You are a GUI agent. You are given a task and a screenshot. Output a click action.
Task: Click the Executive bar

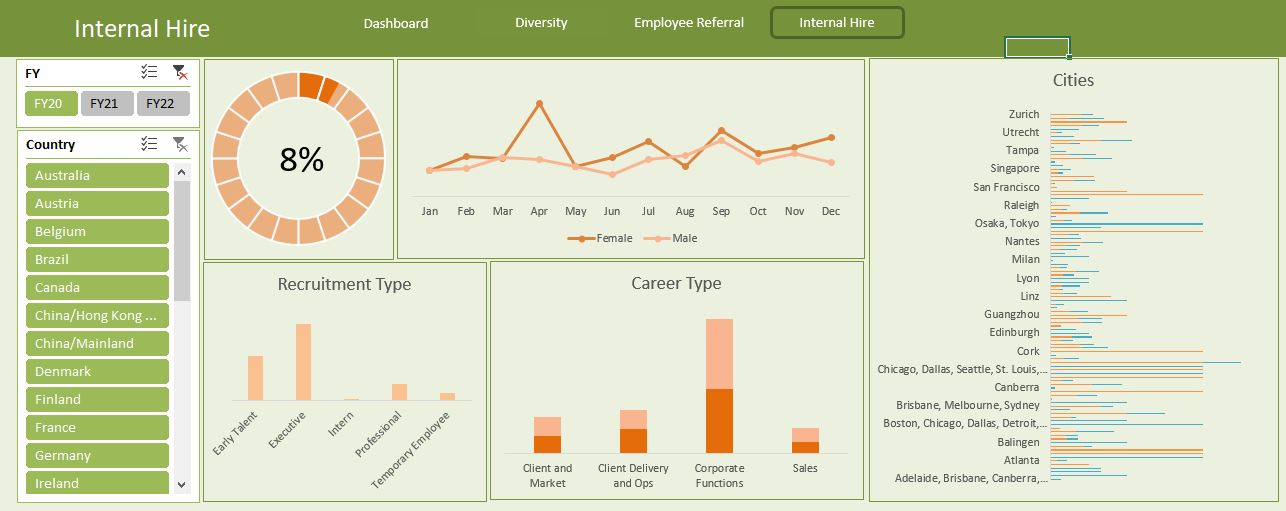pos(303,362)
